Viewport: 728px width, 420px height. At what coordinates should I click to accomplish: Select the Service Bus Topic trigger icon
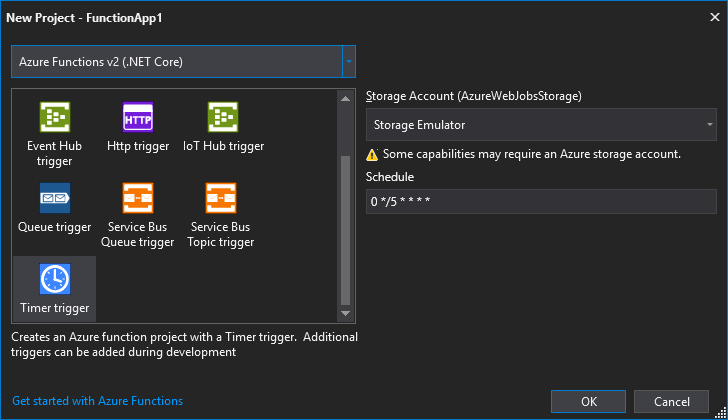pos(221,198)
